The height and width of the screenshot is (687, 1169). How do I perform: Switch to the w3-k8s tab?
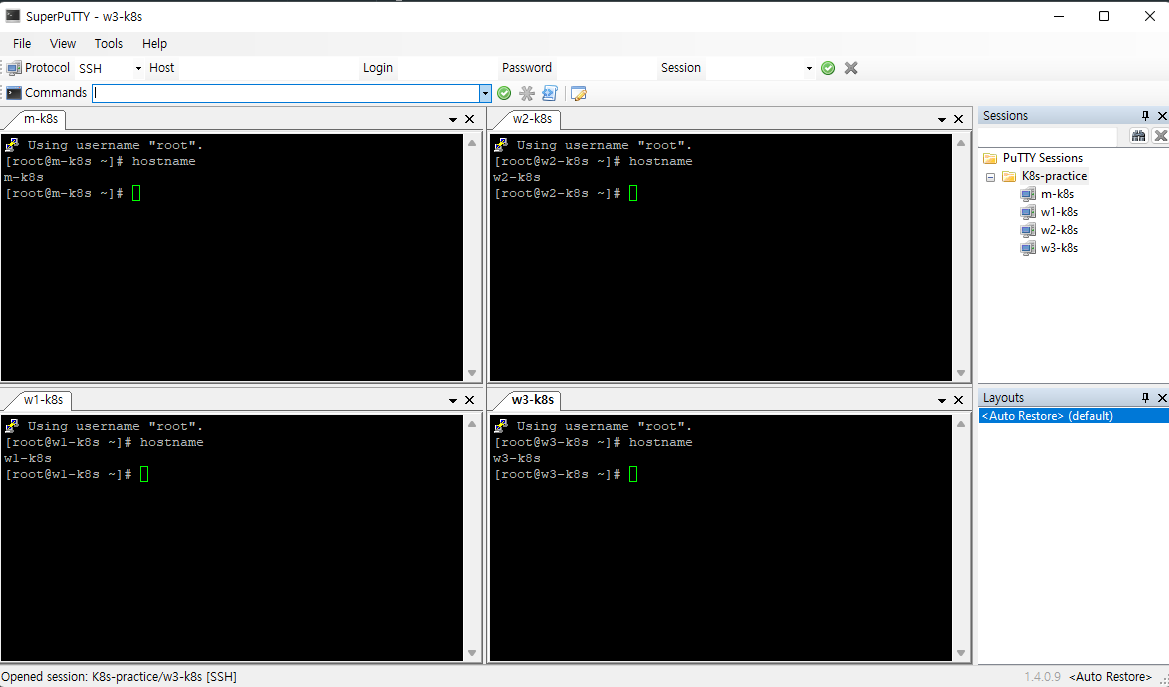532,400
